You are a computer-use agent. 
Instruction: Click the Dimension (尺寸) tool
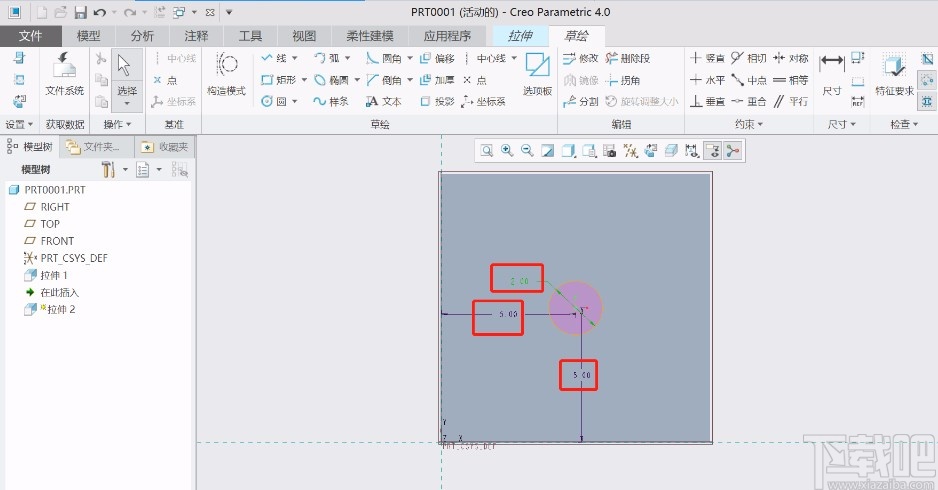click(832, 74)
